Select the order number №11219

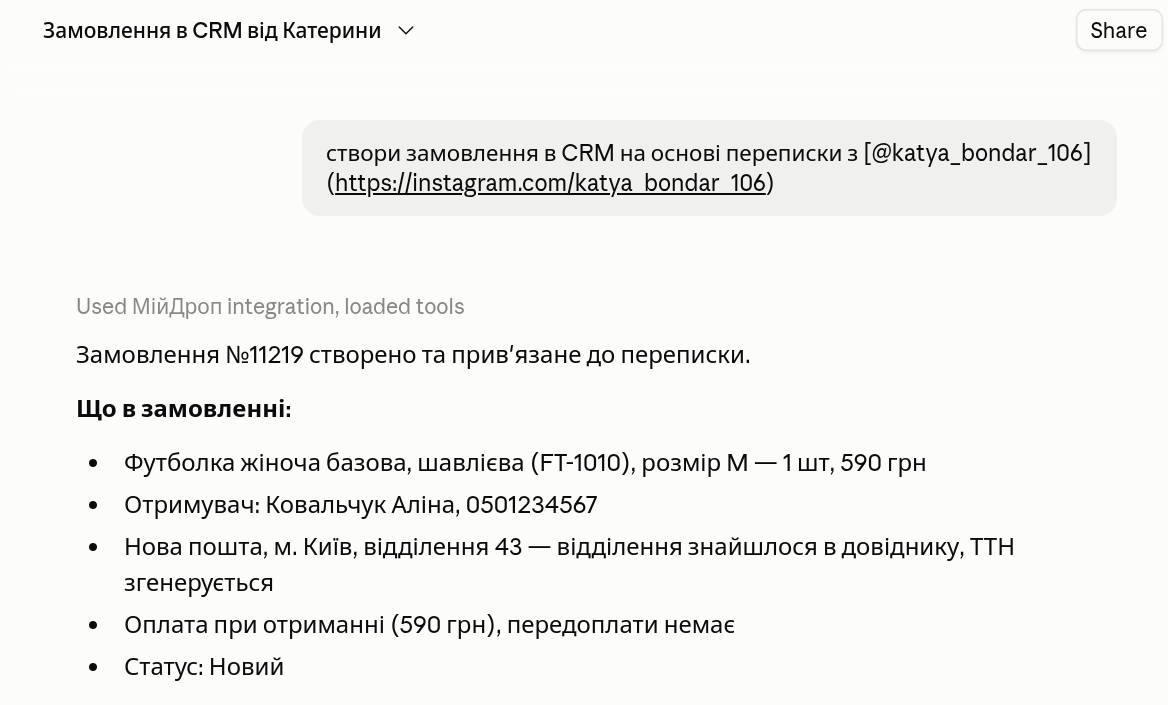(264, 355)
